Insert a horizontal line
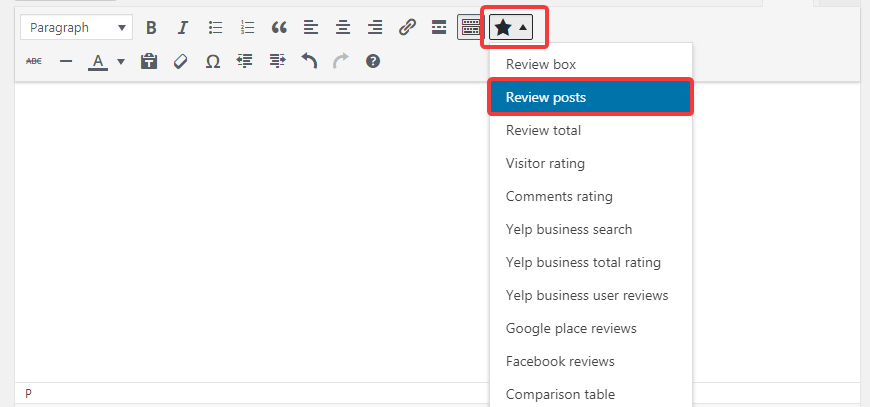Screen dimensions: 870x407 point(66,62)
